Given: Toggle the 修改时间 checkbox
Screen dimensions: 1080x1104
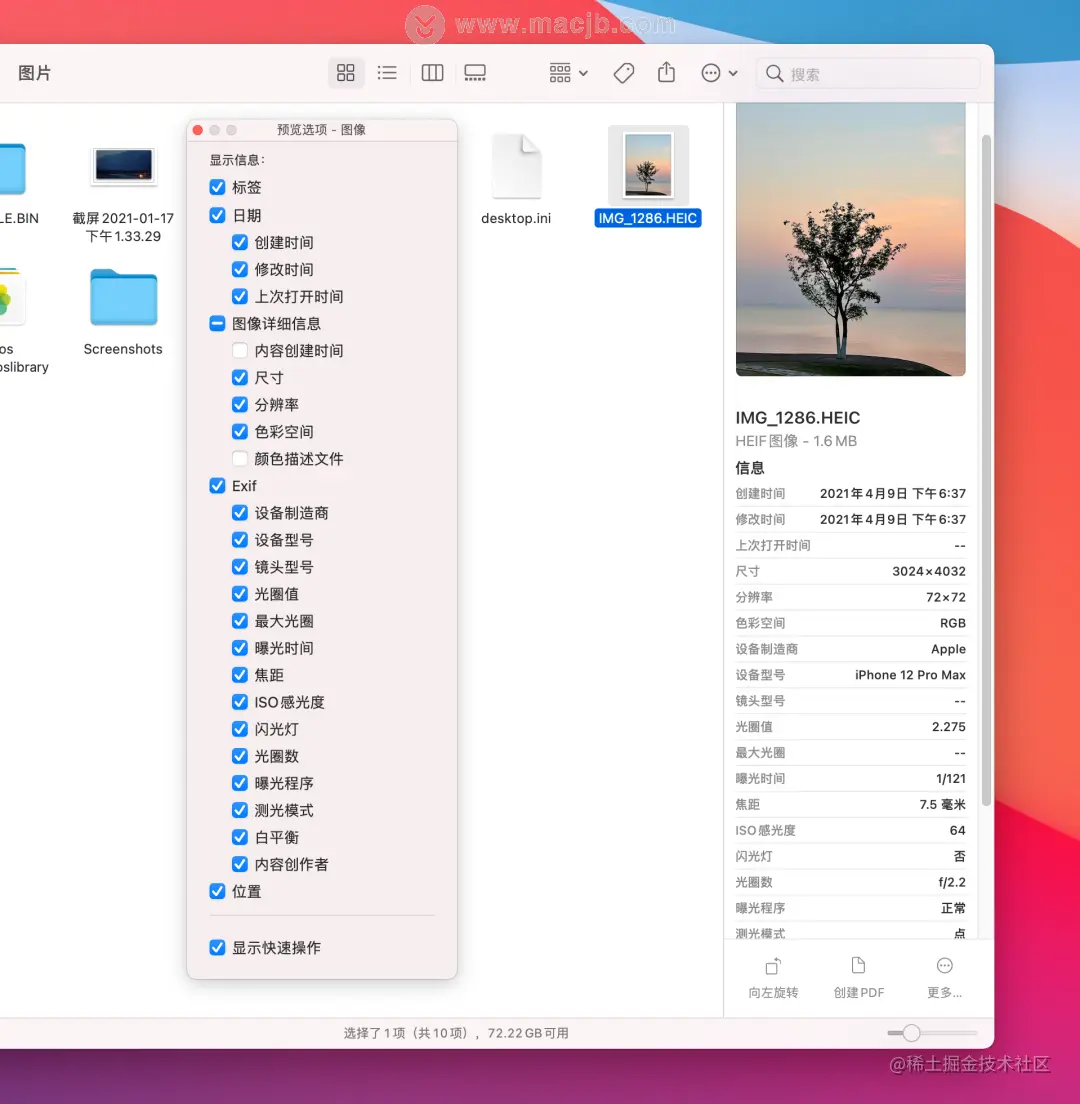Looking at the screenshot, I should [x=240, y=270].
